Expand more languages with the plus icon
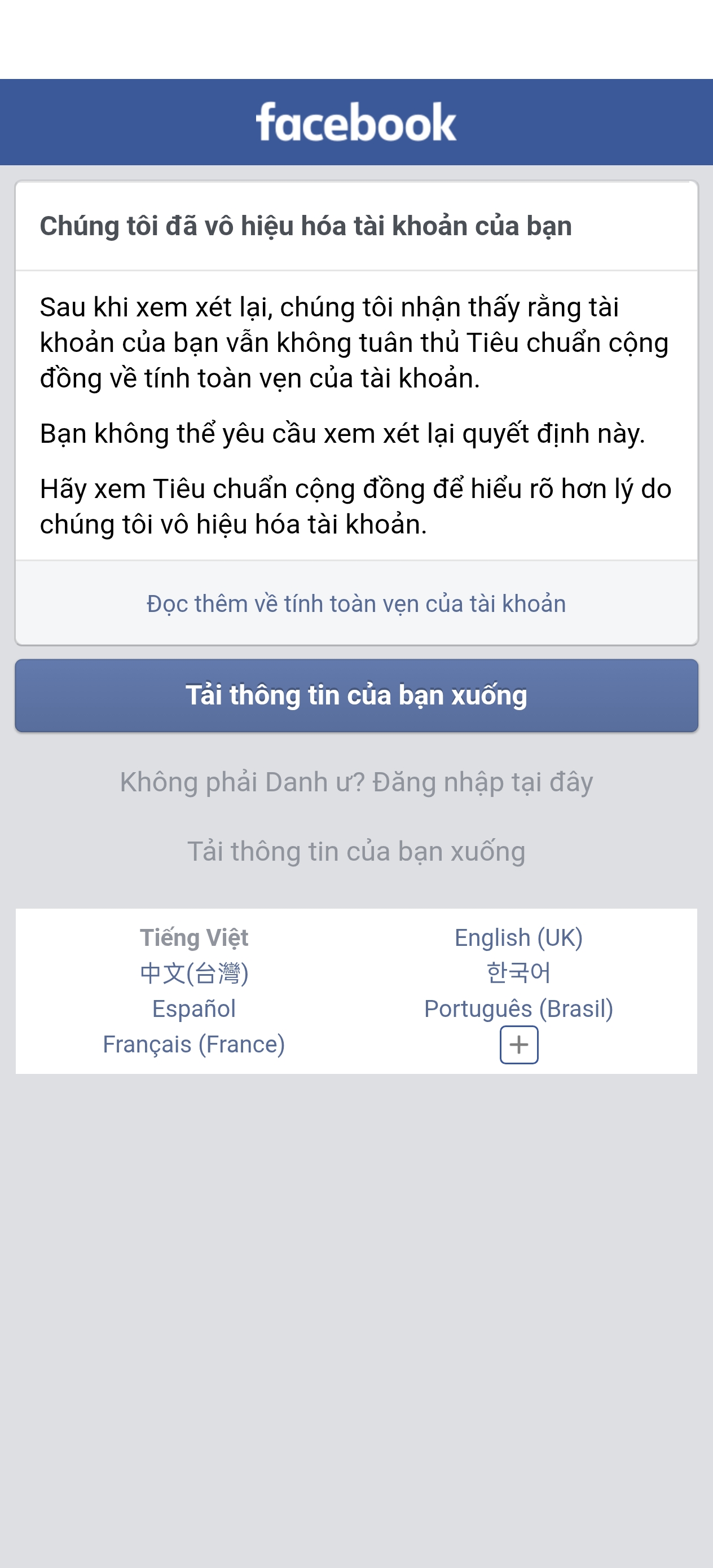Viewport: 713px width, 1568px height. tap(519, 1045)
